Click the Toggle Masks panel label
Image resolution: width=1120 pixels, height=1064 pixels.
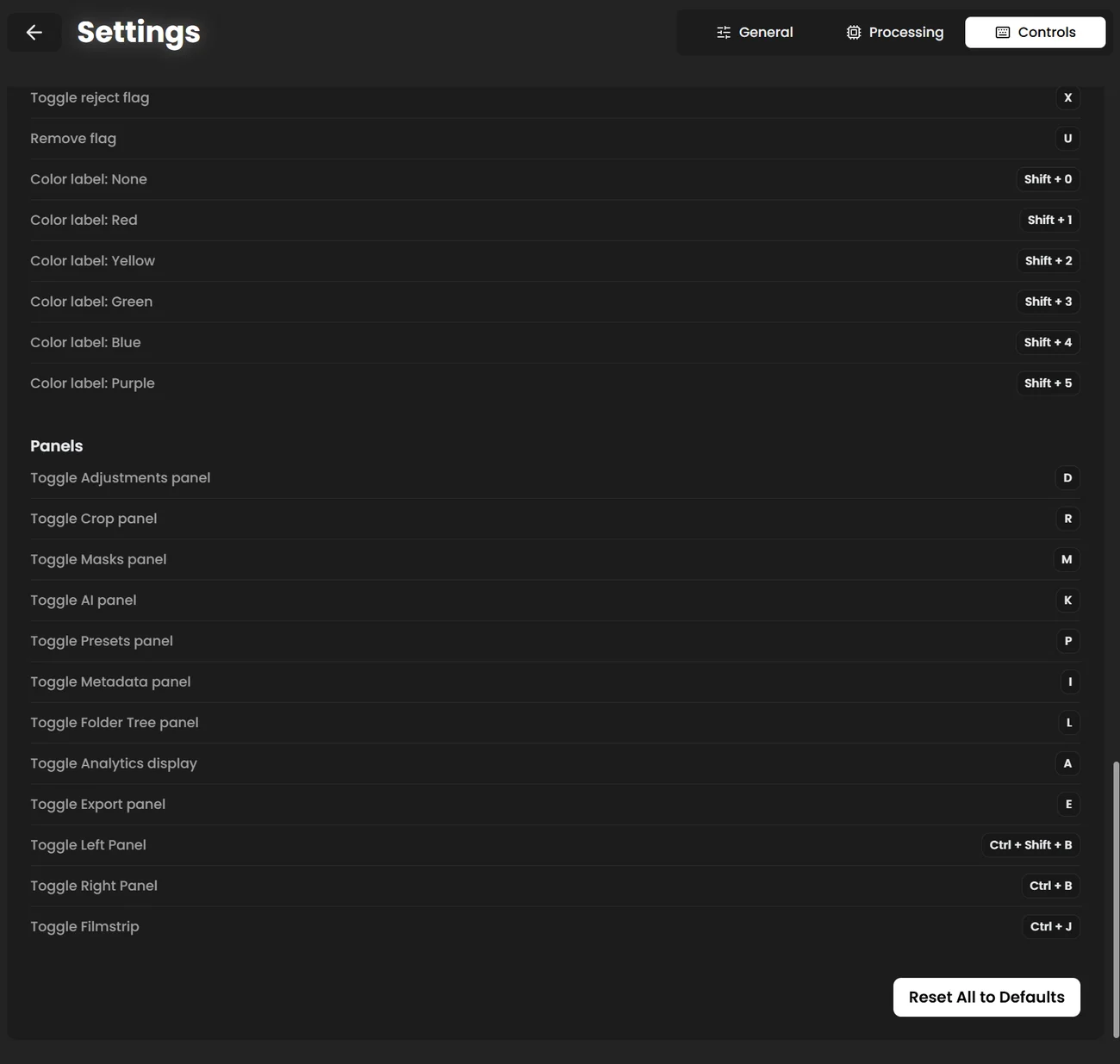(98, 559)
